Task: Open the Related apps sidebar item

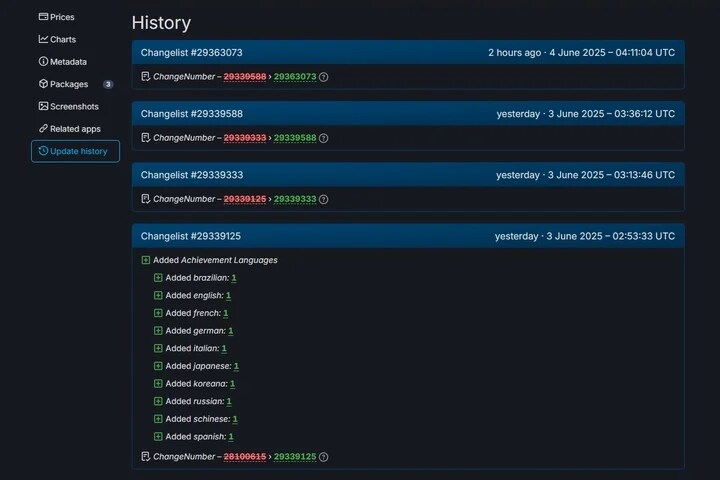Action: pyautogui.click(x=75, y=129)
